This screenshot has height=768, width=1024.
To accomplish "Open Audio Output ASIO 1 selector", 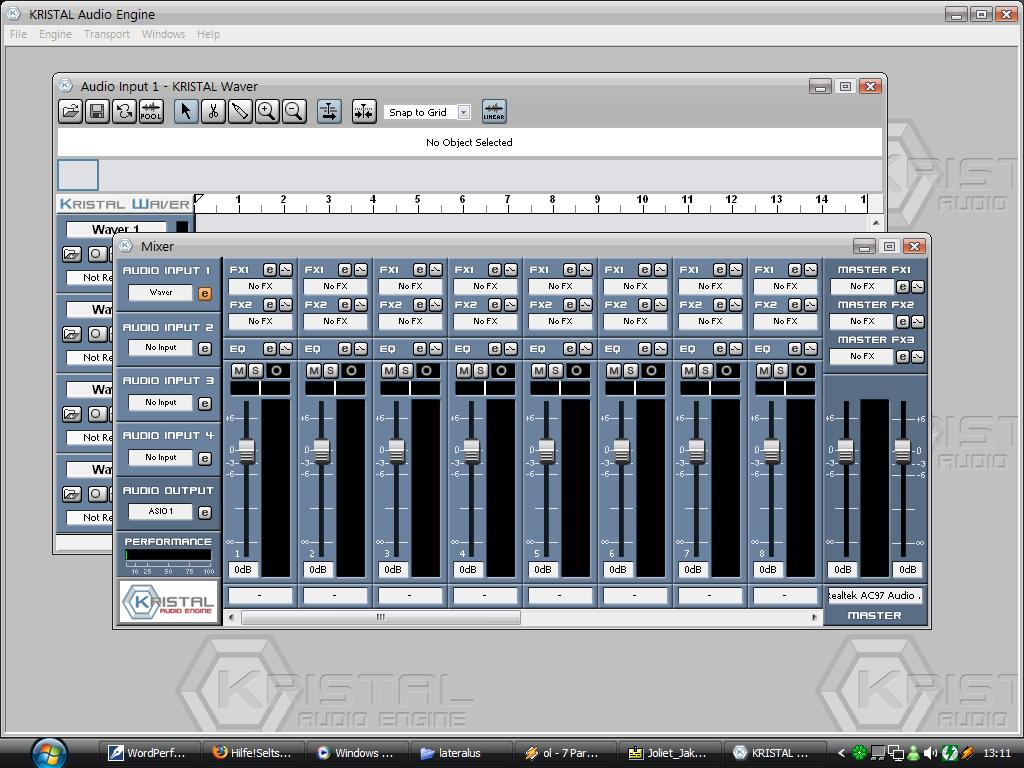I will click(x=161, y=511).
